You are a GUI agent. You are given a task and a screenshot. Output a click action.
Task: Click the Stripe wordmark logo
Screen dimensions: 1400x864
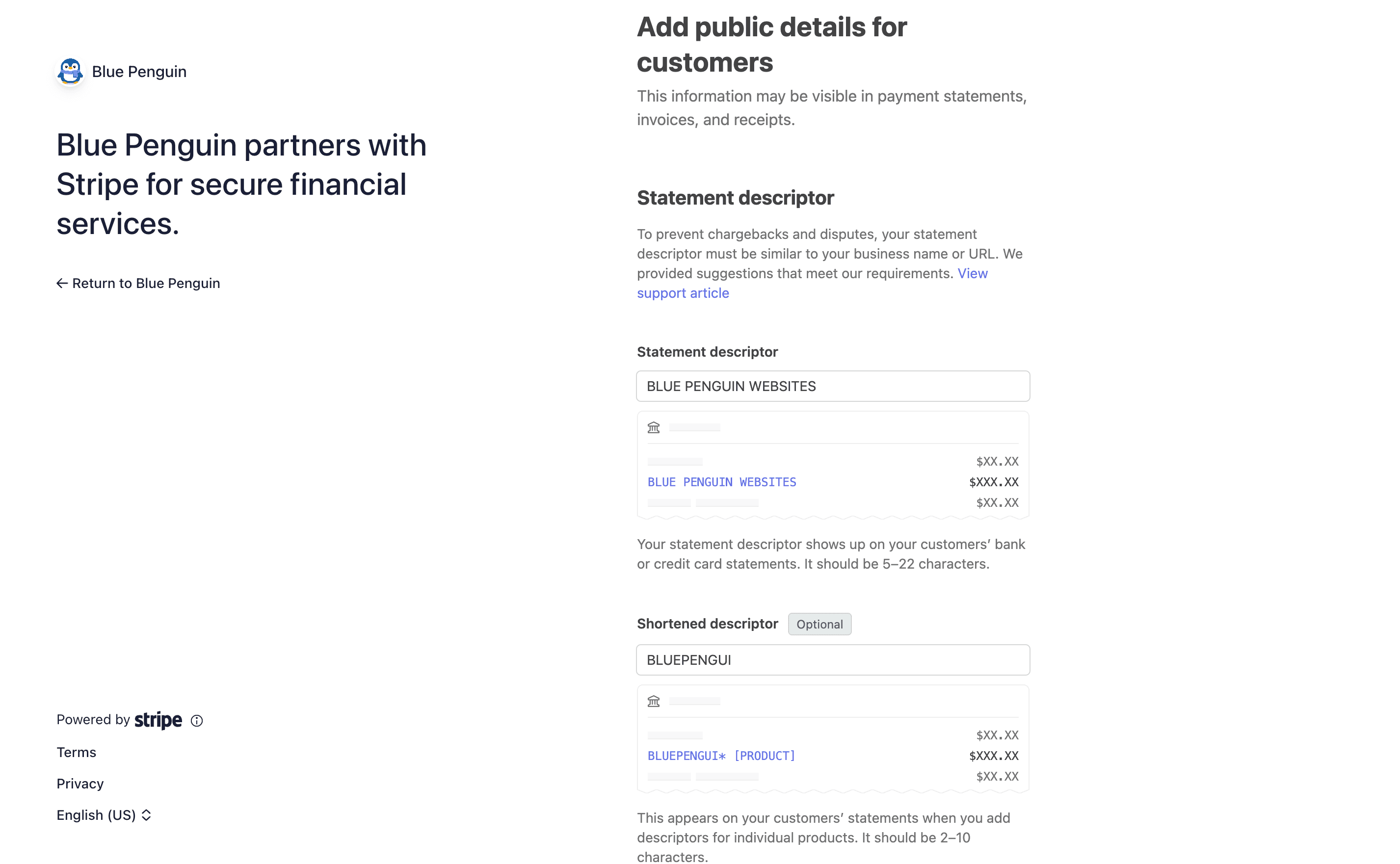tap(157, 720)
